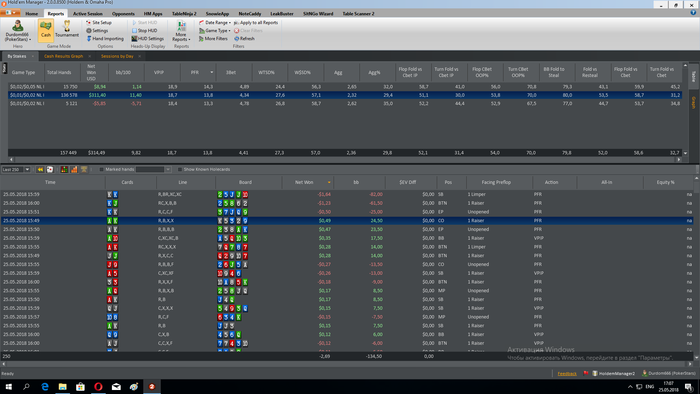Toggle Marked hands checkbox
Screen dimensions: 700x394
(101, 170)
